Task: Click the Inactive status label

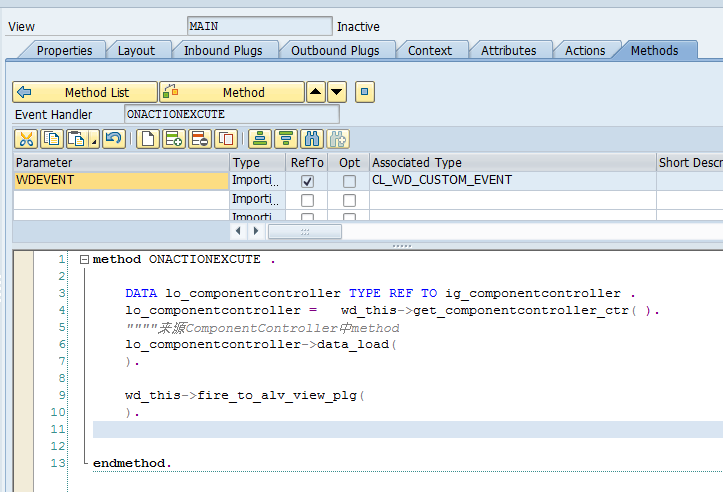Action: click(x=358, y=27)
